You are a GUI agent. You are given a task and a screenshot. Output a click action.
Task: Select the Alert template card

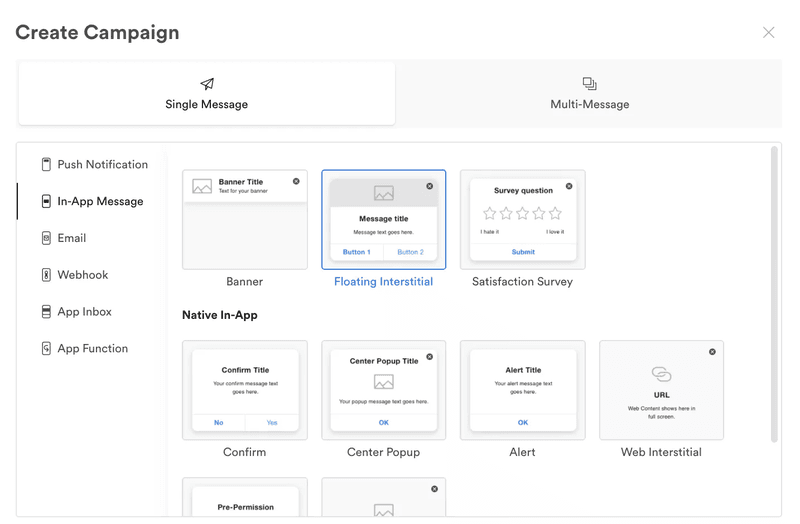522,391
